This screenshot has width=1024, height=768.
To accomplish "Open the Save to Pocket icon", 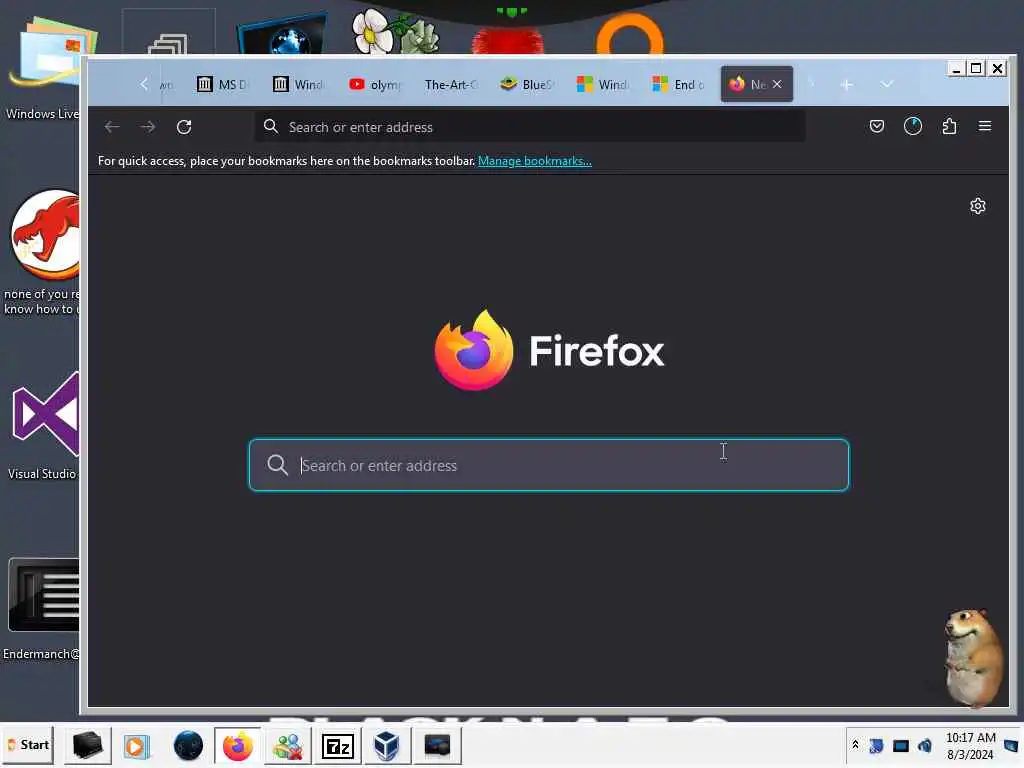I will coord(876,126).
